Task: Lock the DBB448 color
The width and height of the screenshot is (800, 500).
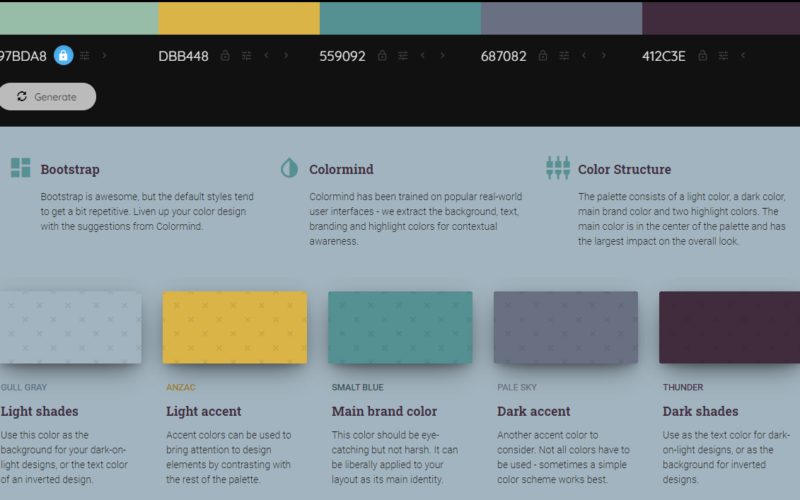Action: [225, 55]
